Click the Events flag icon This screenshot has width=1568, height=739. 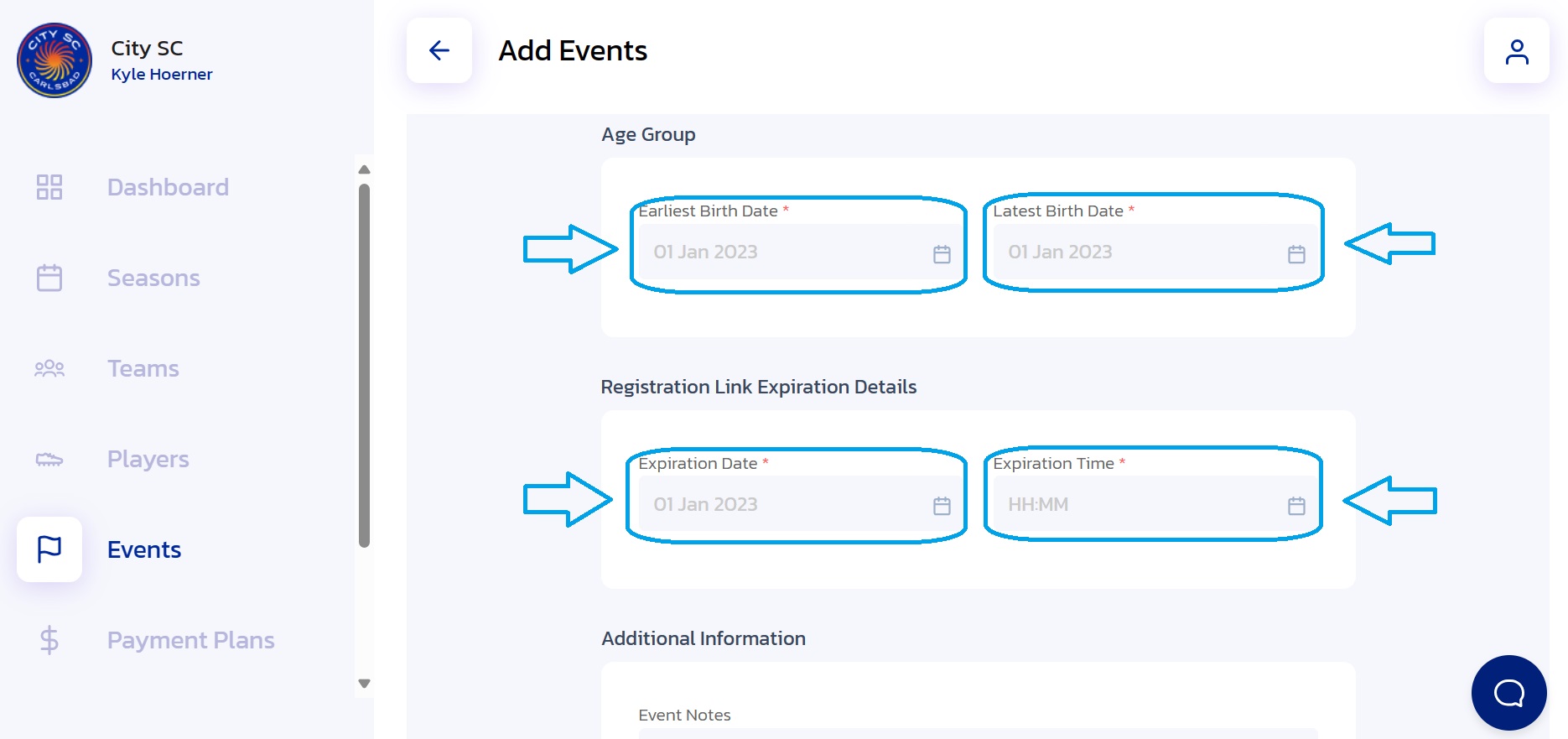(x=49, y=549)
